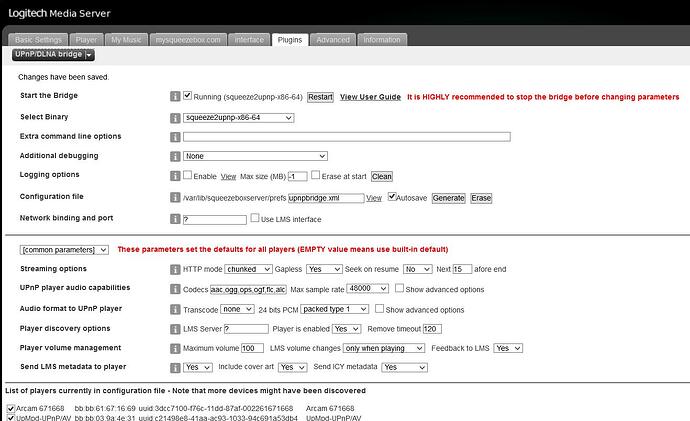Viewport: 690px width, 421px height.
Task: Focus the Extra command line options field
Action: (347, 137)
